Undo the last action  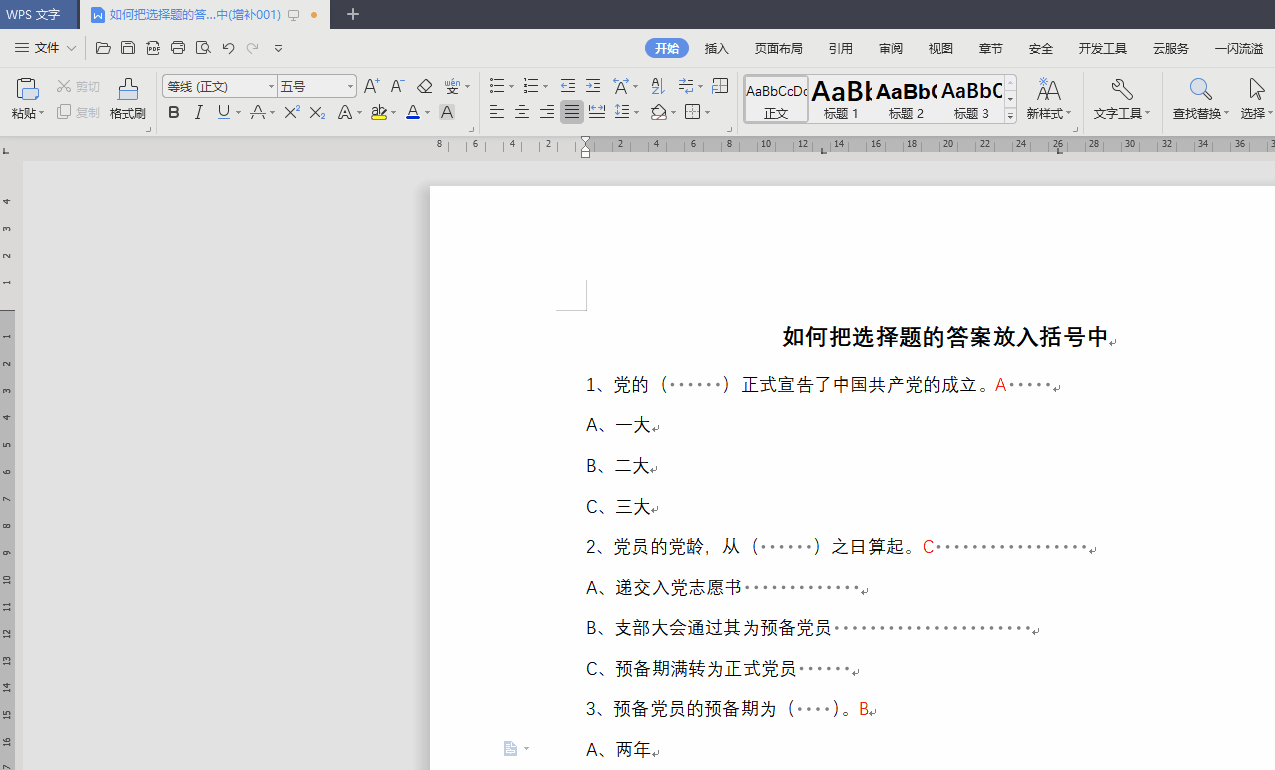pos(228,47)
